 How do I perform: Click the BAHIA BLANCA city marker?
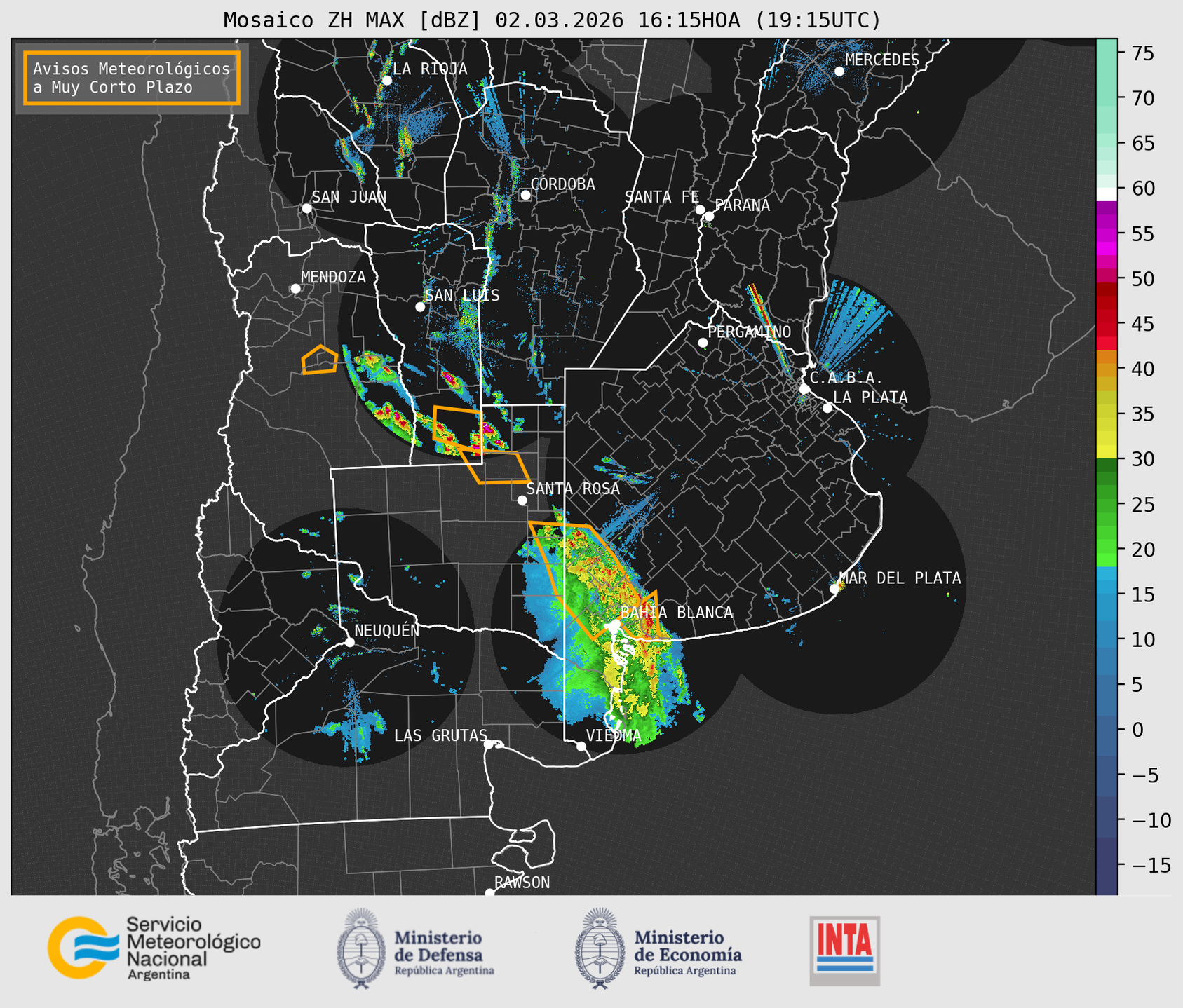tap(615, 624)
